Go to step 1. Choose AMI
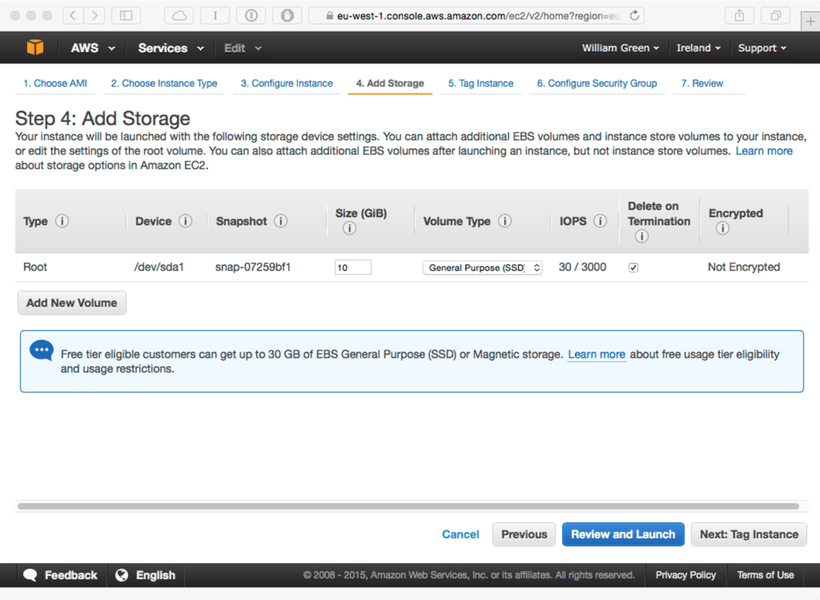The image size is (820, 600). click(55, 83)
